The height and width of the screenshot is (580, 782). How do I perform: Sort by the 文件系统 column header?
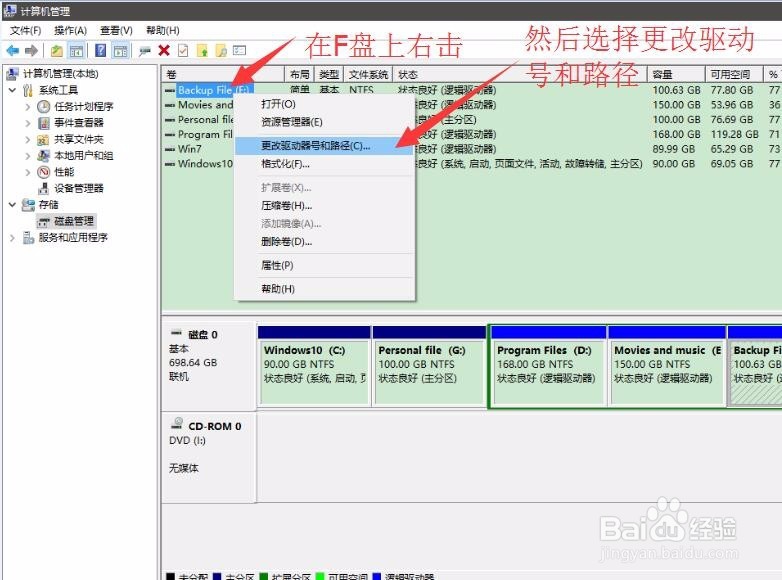coord(368,74)
